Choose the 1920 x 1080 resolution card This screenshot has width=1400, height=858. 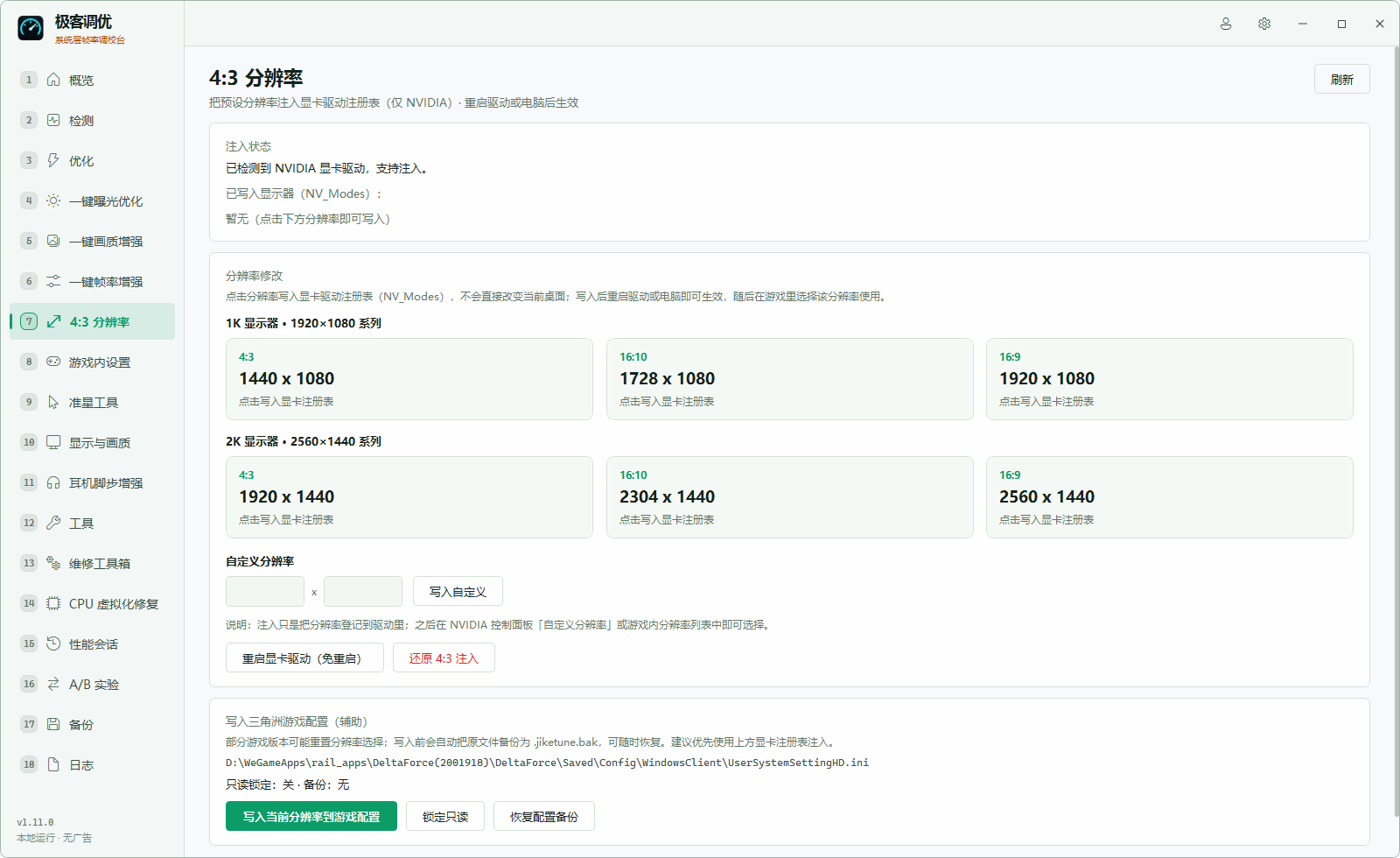tap(1170, 379)
